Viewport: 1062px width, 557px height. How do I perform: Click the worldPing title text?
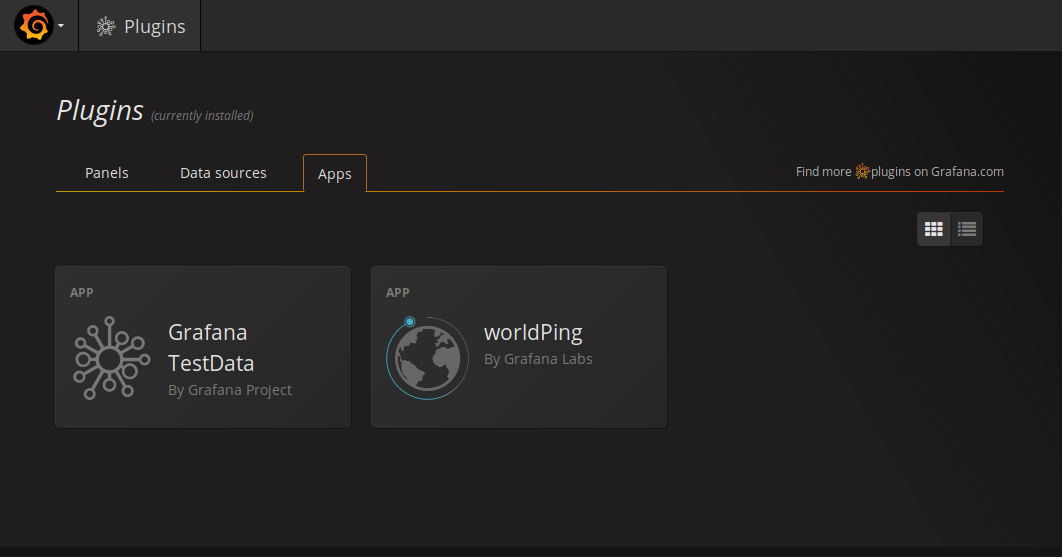coord(533,333)
